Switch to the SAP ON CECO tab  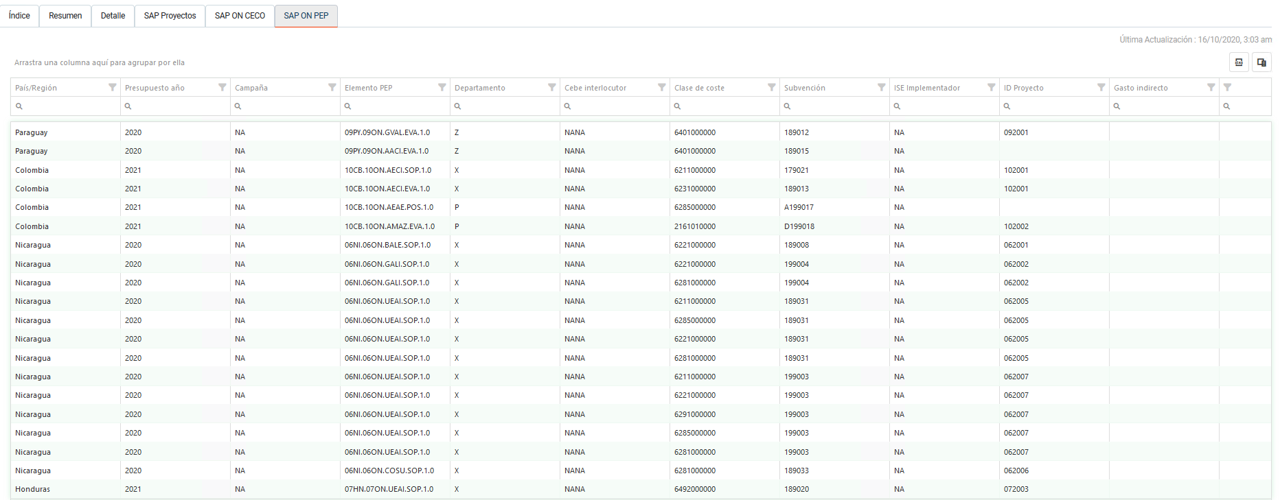point(240,16)
